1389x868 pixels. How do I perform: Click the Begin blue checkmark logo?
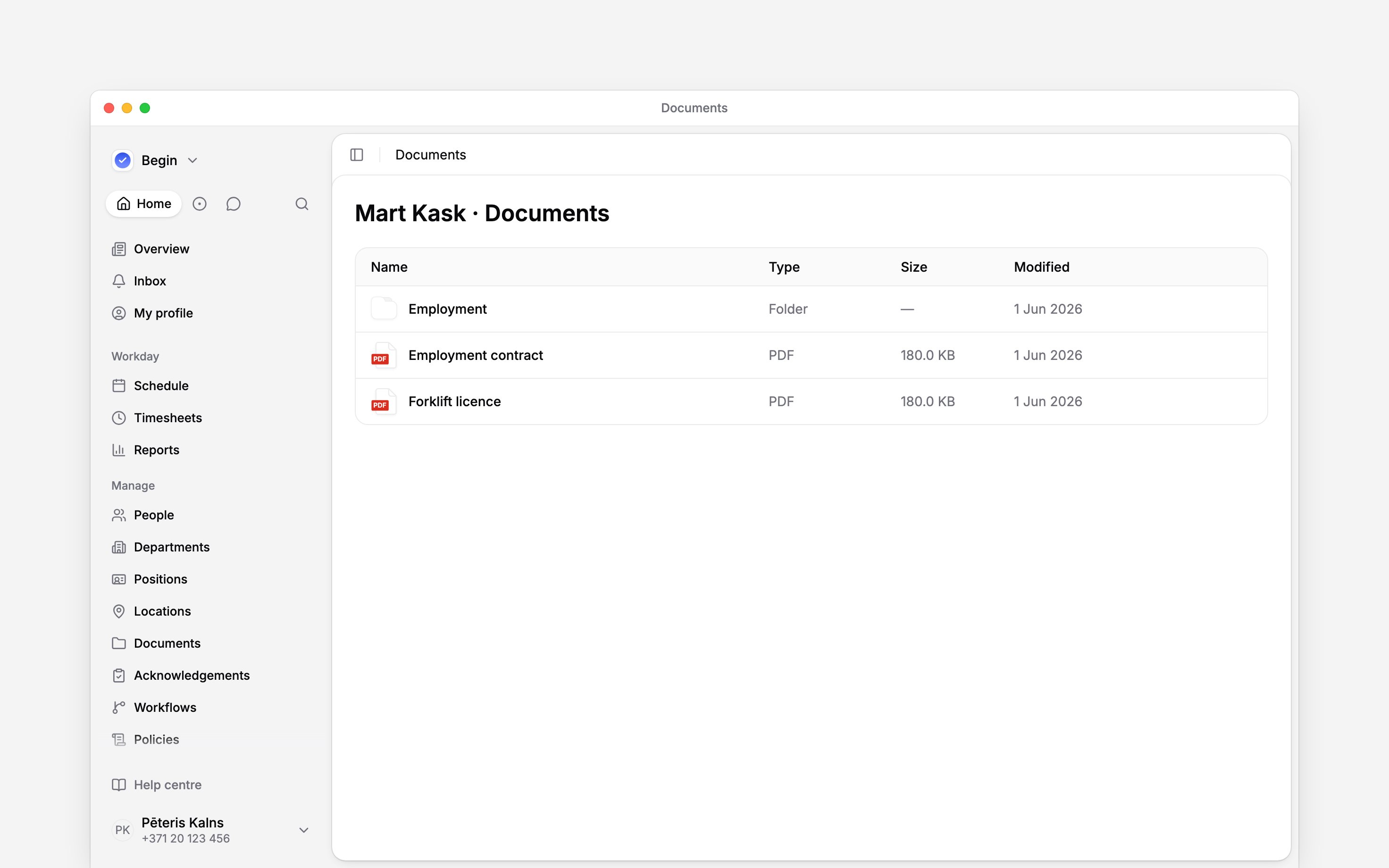tap(122, 160)
